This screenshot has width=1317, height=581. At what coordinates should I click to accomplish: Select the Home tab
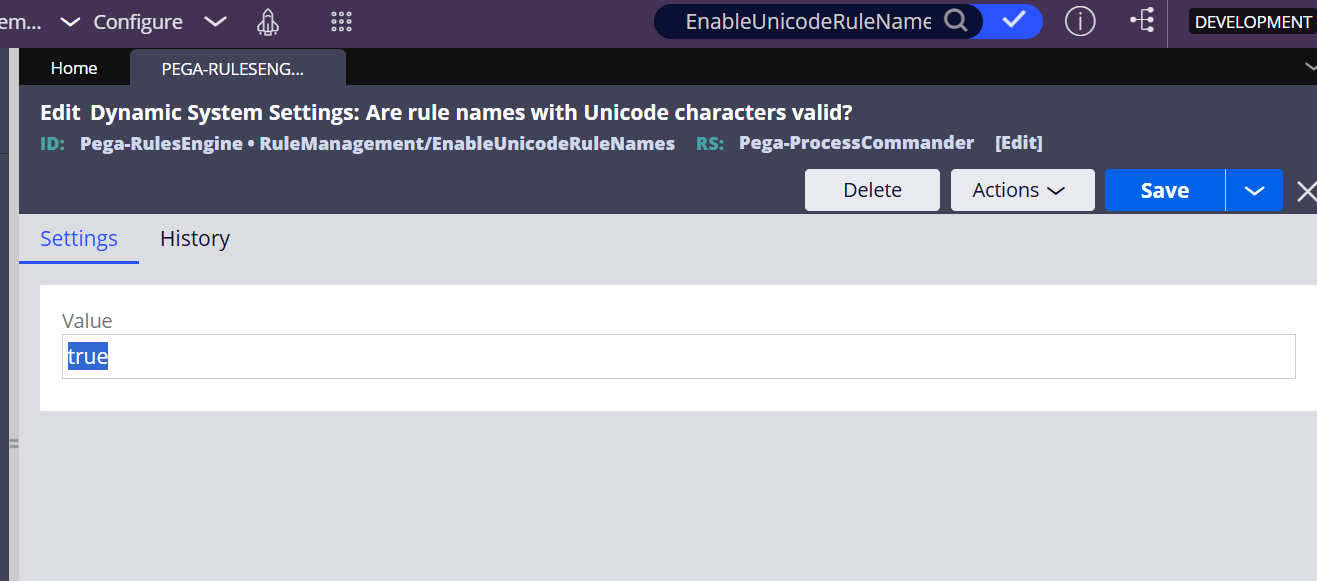pos(73,67)
